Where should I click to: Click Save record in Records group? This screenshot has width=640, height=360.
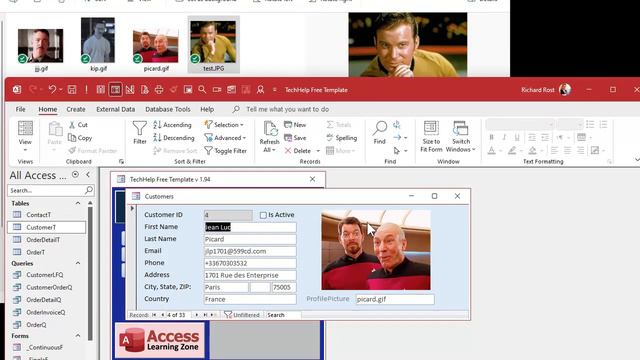point(295,138)
